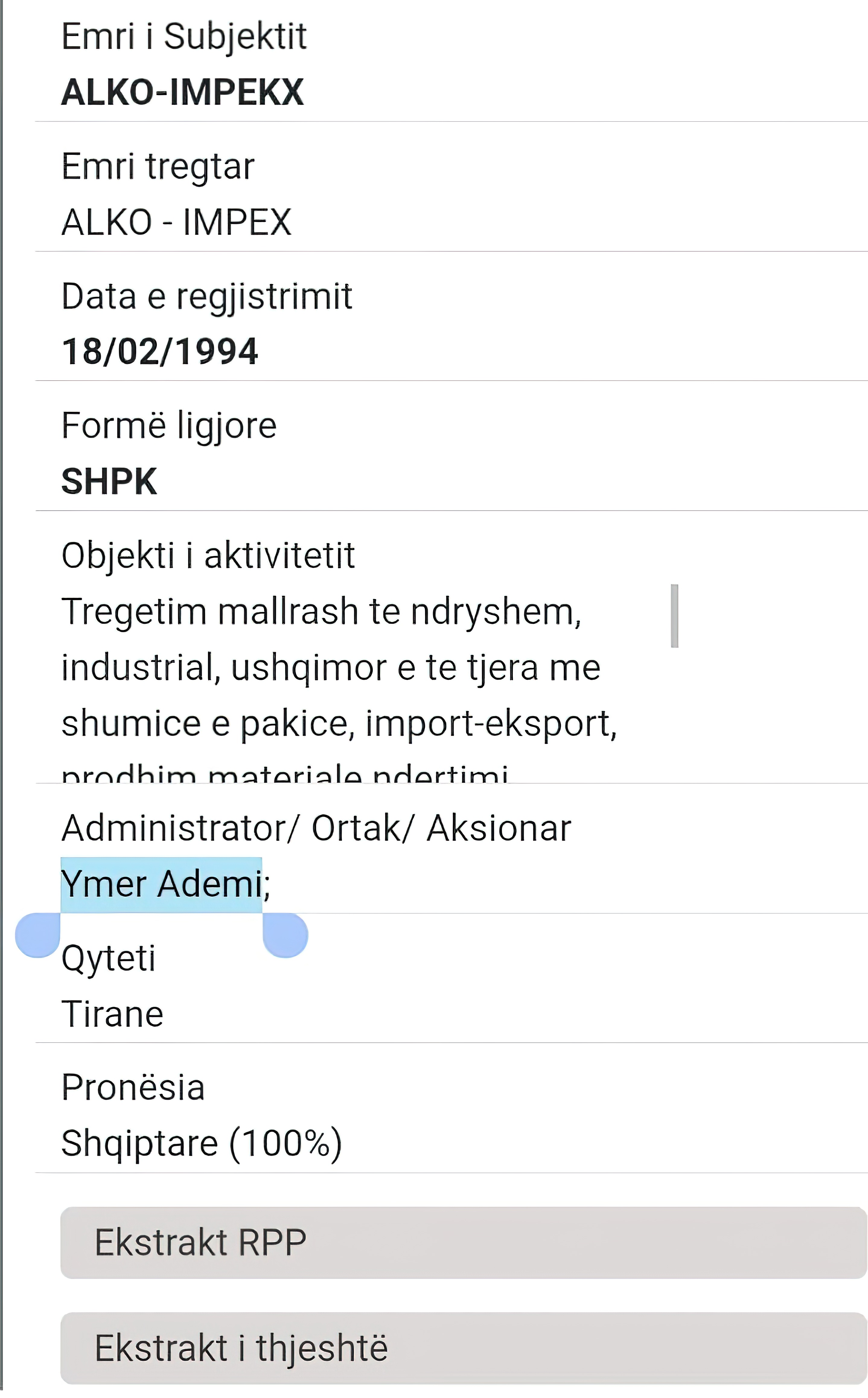Click the subject name ALKO-IMPEKX
The image size is (868, 1398).
(183, 92)
